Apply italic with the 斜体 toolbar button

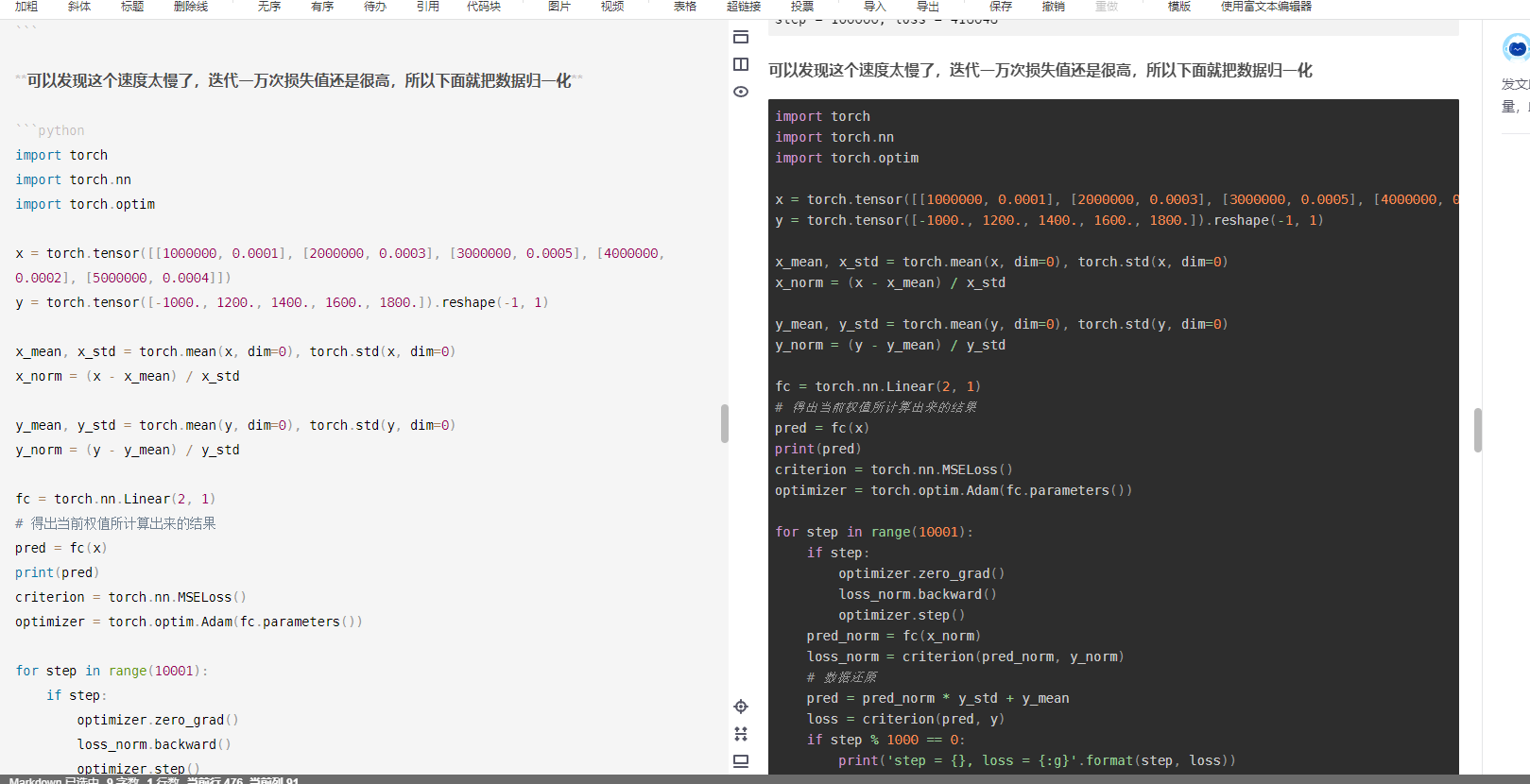pyautogui.click(x=79, y=6)
